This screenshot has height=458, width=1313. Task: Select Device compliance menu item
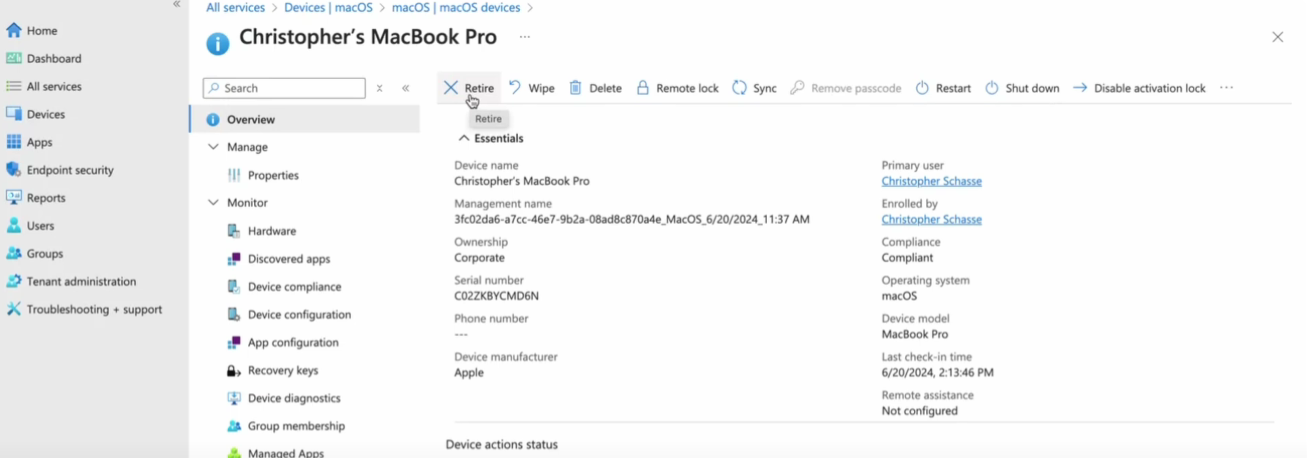[x=294, y=287]
